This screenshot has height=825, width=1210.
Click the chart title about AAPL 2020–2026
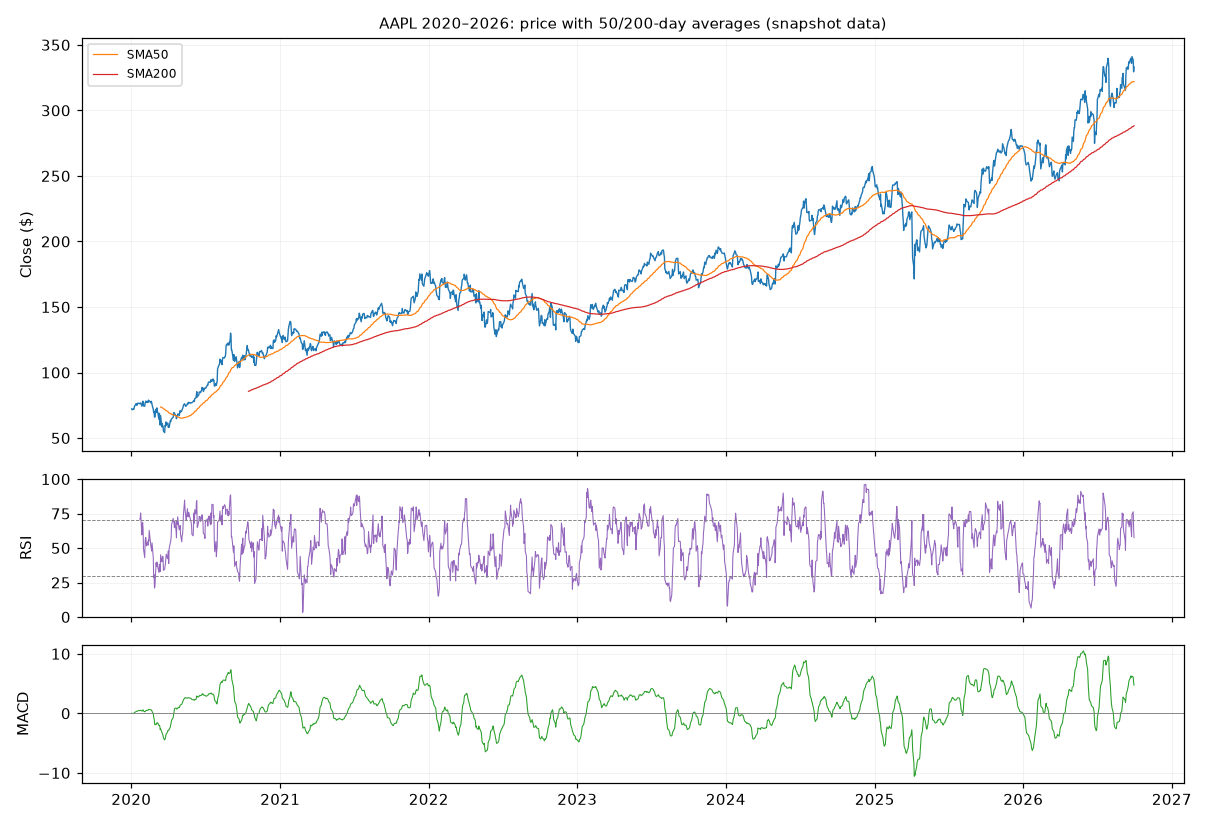point(632,23)
